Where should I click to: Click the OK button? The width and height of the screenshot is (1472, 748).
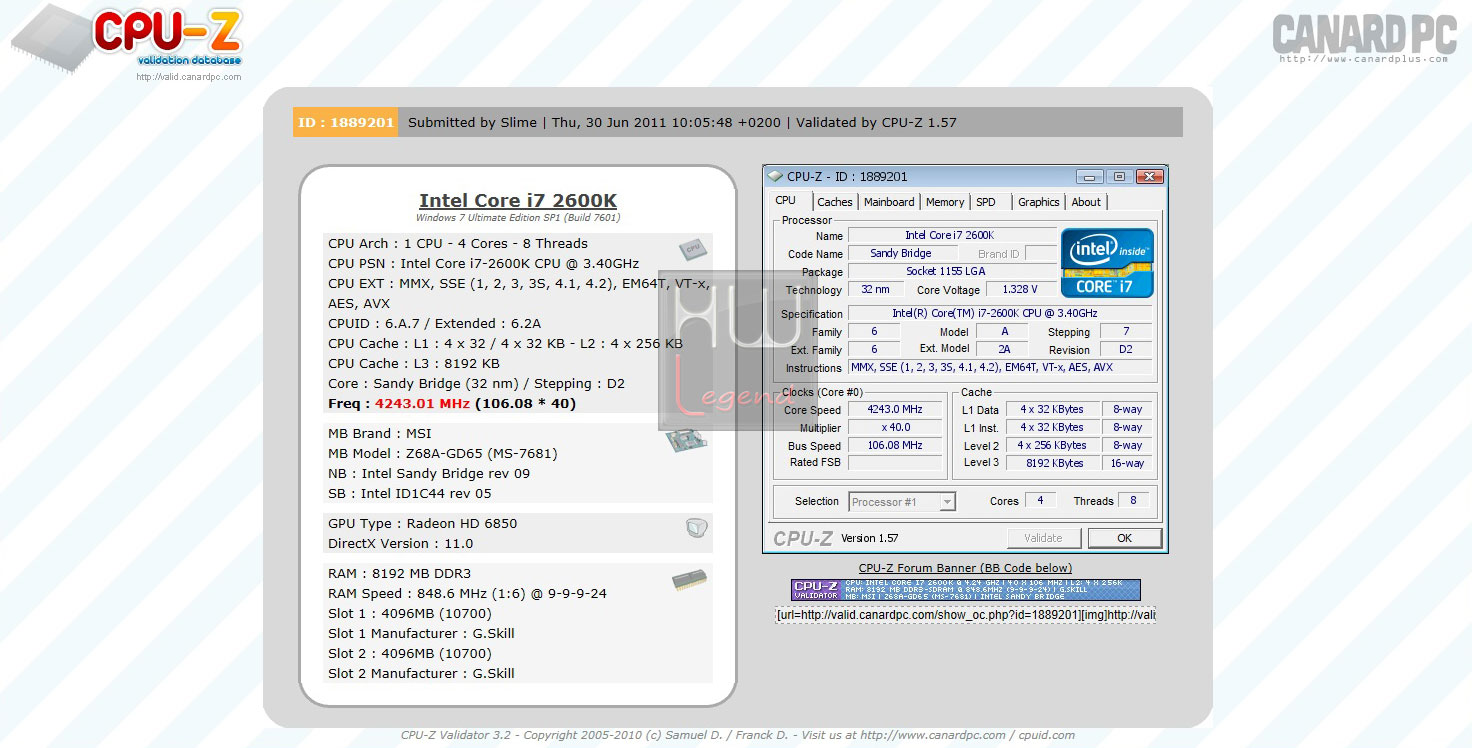click(x=1124, y=538)
